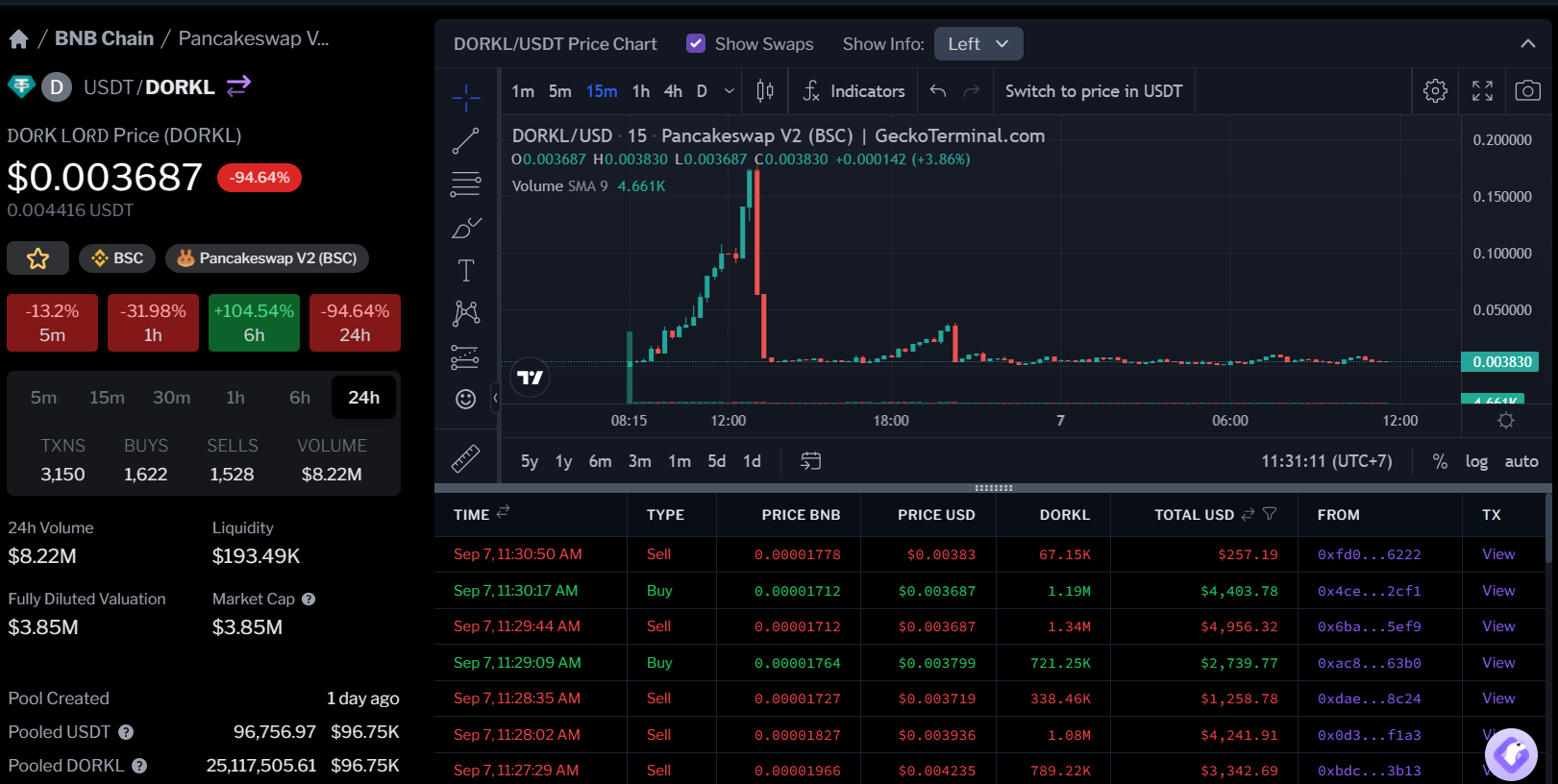Switch stats to 6h tab
The image size is (1558, 784).
coord(300,398)
